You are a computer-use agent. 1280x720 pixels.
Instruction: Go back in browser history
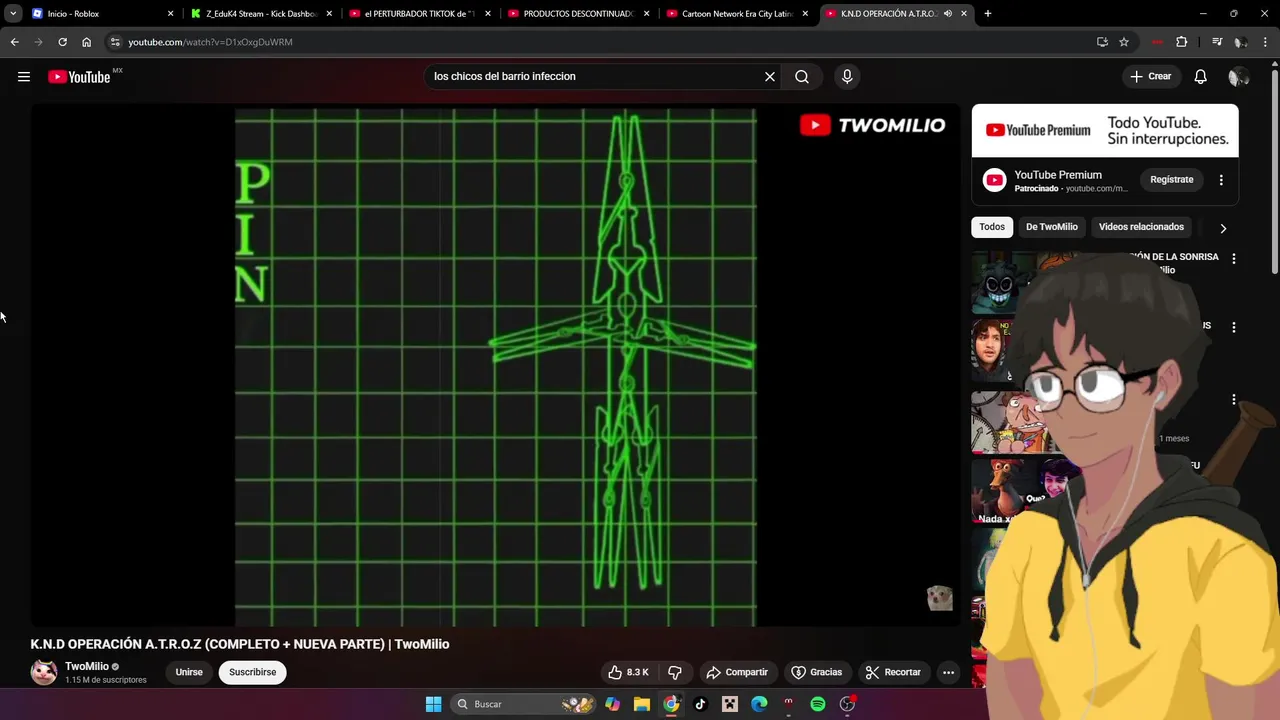click(14, 42)
